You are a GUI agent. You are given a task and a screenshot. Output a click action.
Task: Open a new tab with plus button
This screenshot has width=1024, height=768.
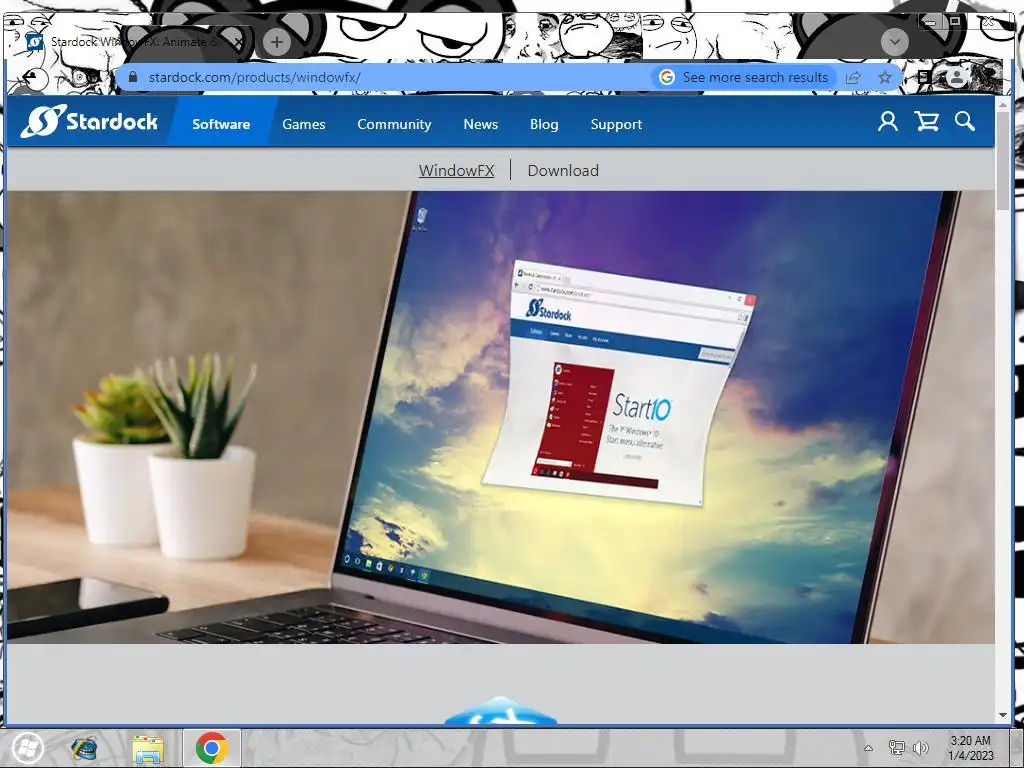click(277, 42)
